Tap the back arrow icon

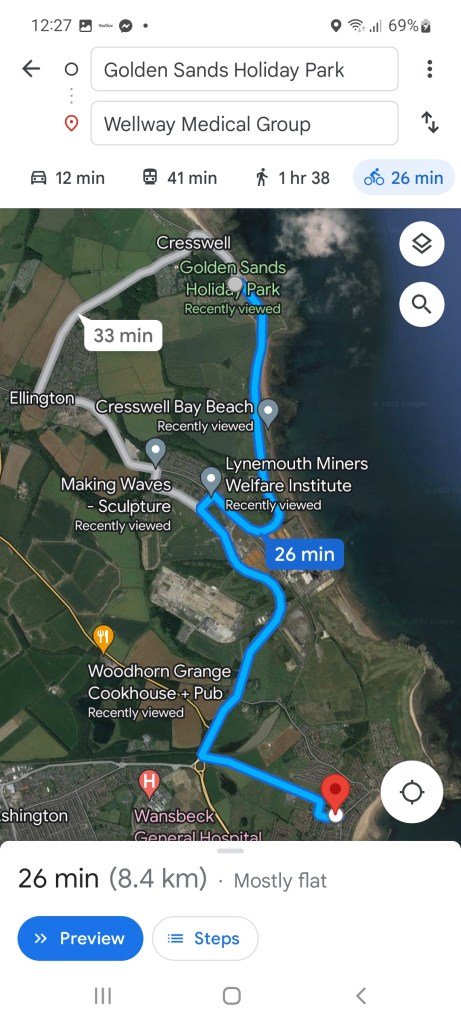tap(31, 69)
